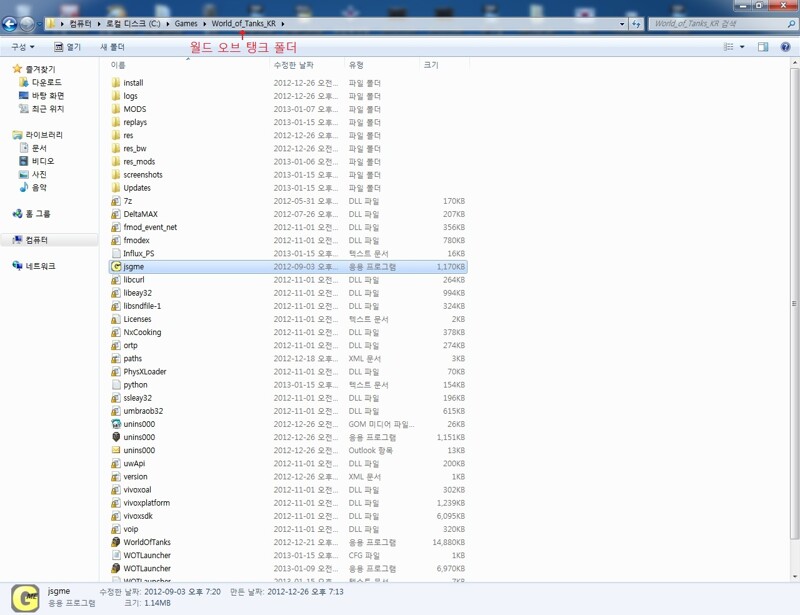Select the MODS folder icon
This screenshot has height=615, width=800.
[116, 109]
